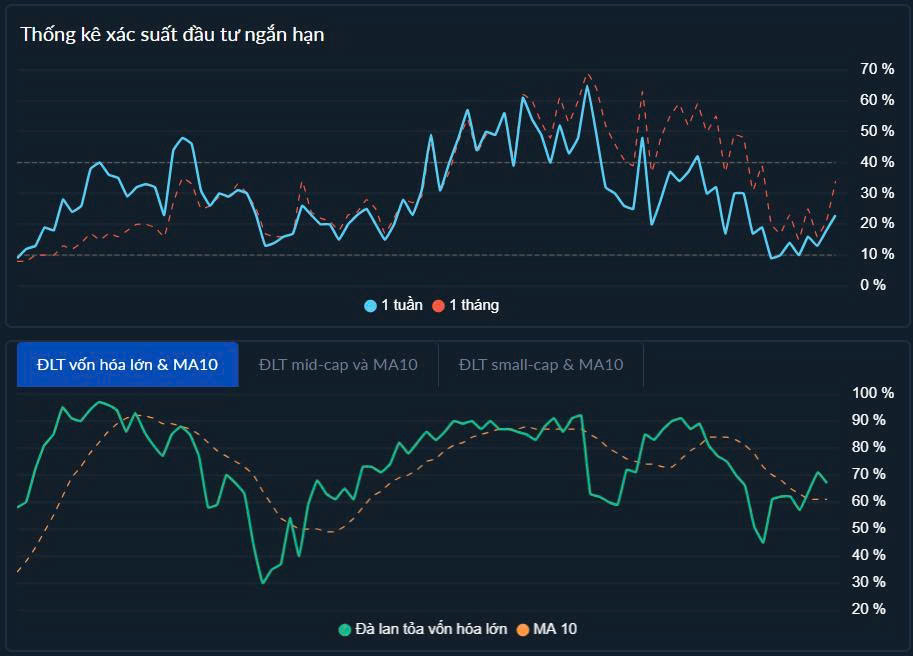913x656 pixels.
Task: Toggle the MA 10 legend text
Action: coord(555,629)
